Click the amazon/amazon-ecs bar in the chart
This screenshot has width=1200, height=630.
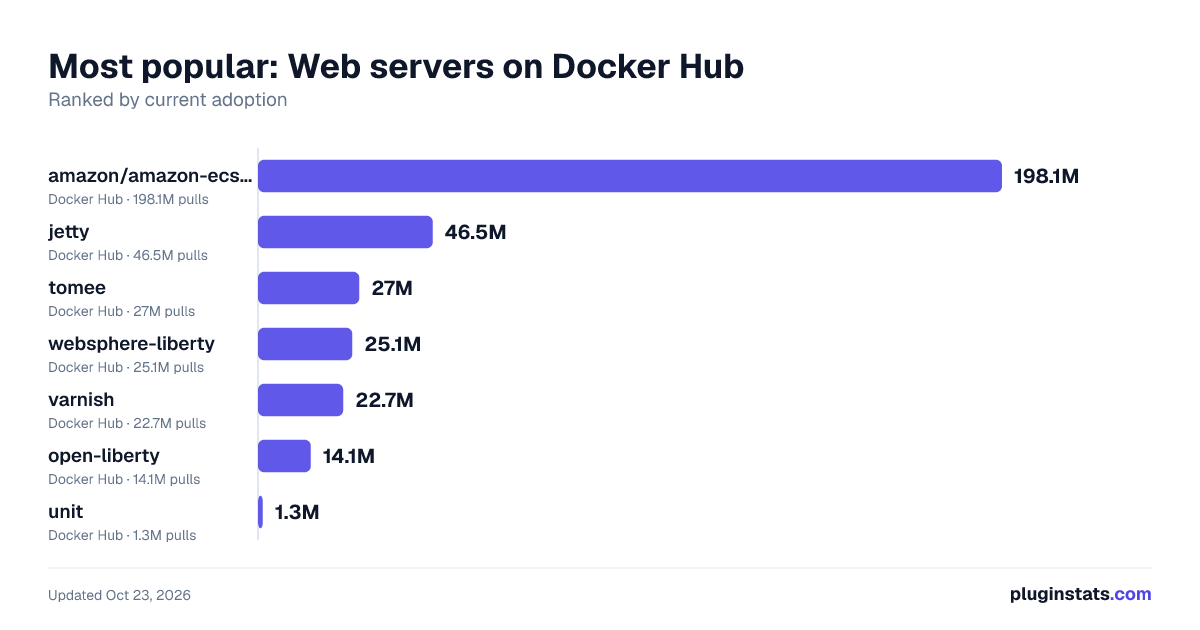point(630,176)
